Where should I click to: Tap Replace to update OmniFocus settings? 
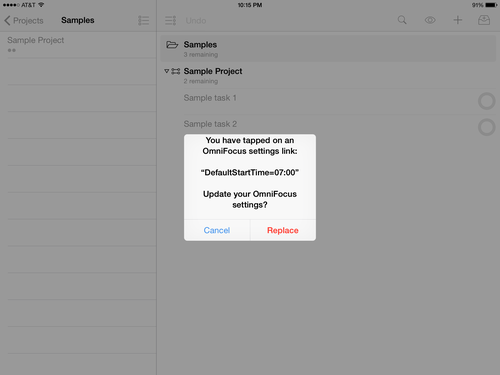pos(283,230)
